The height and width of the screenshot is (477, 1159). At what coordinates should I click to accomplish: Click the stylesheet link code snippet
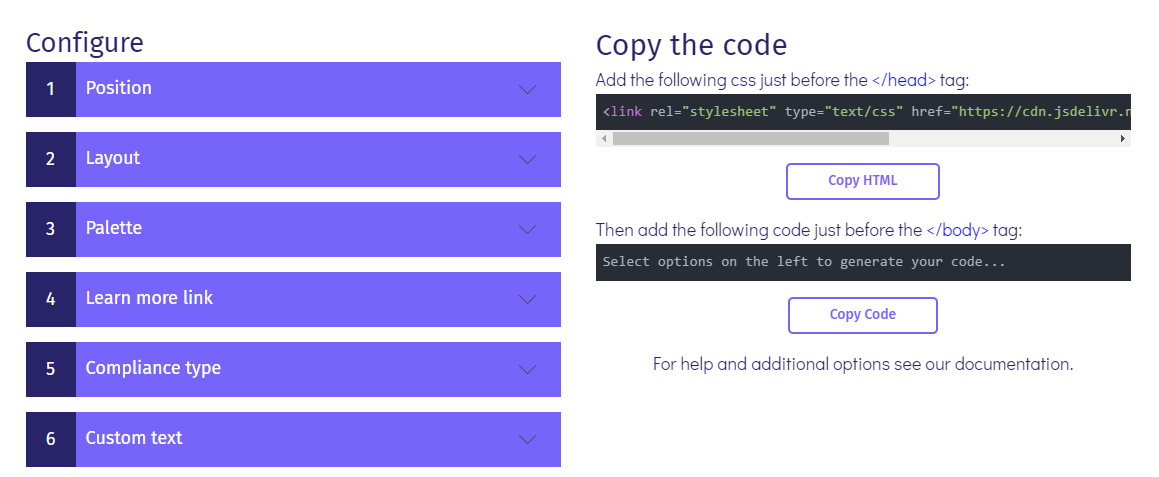tap(862, 112)
